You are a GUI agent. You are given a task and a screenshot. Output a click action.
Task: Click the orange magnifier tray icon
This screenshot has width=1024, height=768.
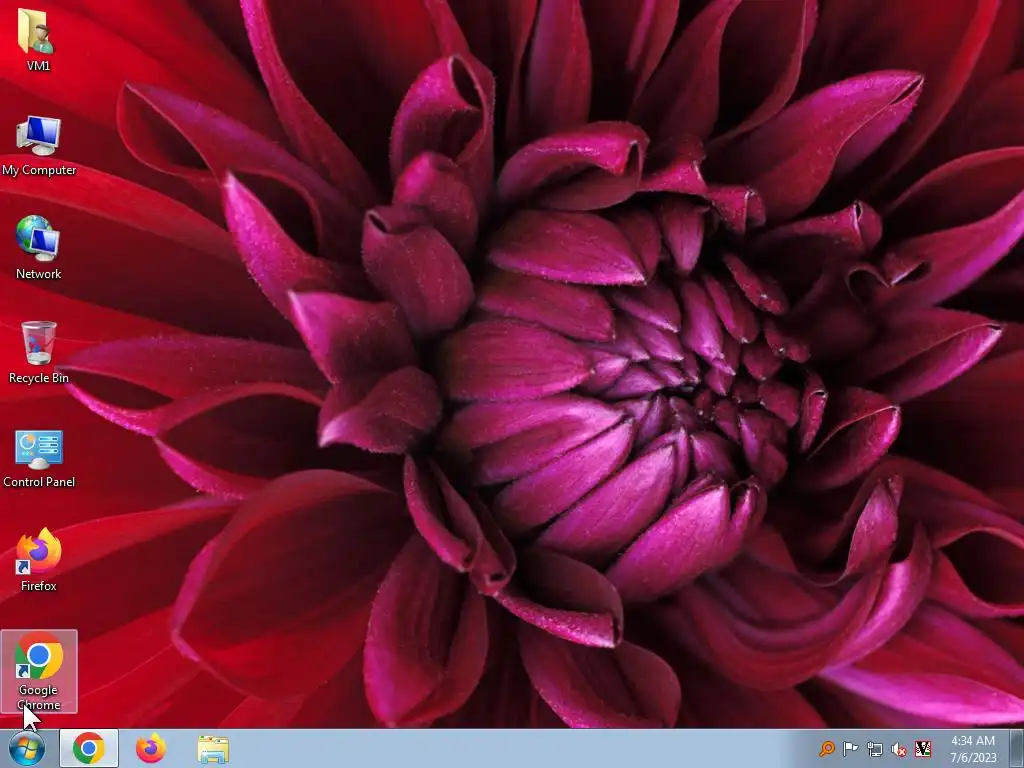pyautogui.click(x=827, y=749)
